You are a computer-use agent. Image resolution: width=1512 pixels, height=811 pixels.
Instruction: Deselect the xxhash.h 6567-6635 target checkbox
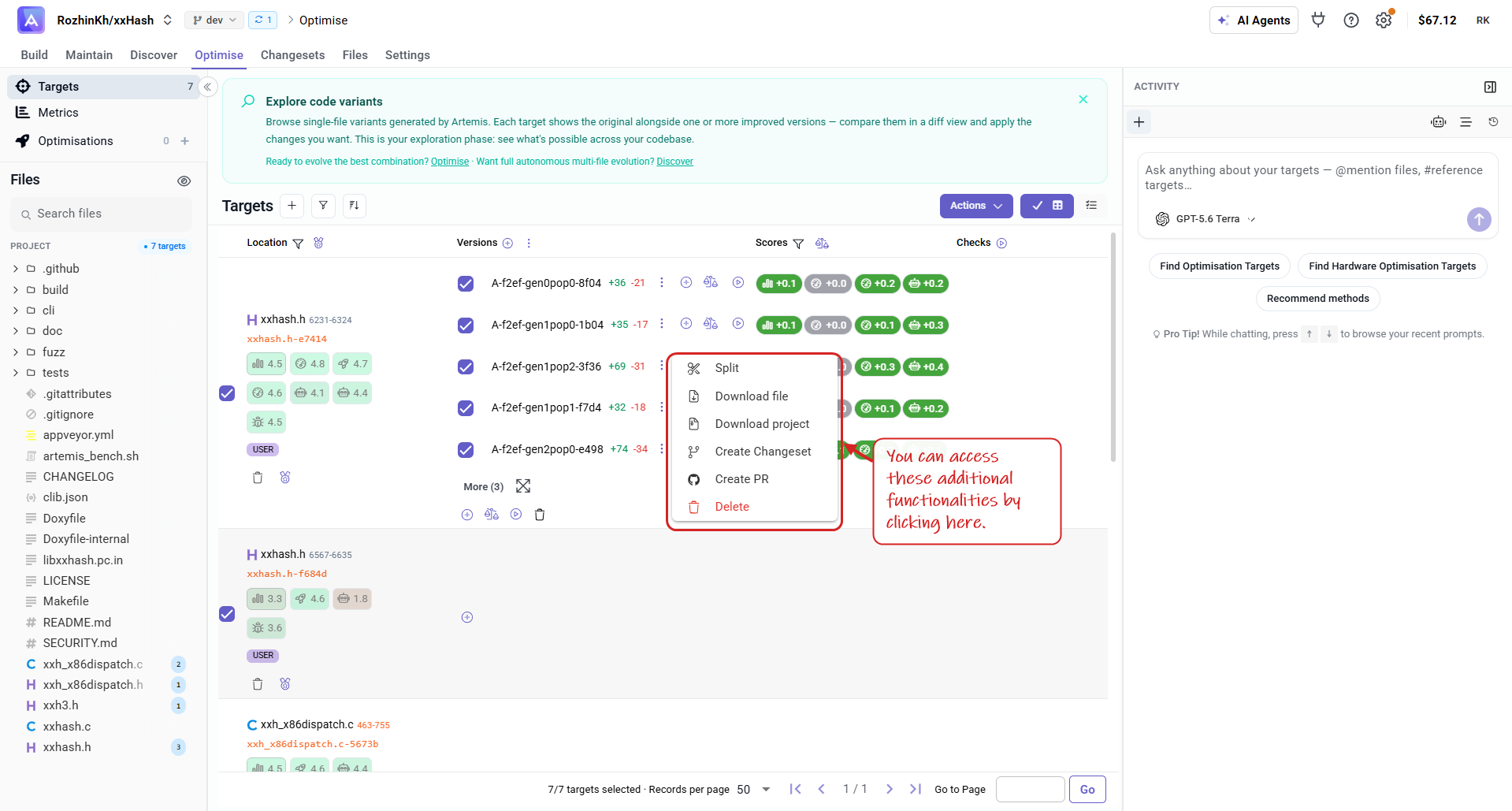(x=227, y=614)
